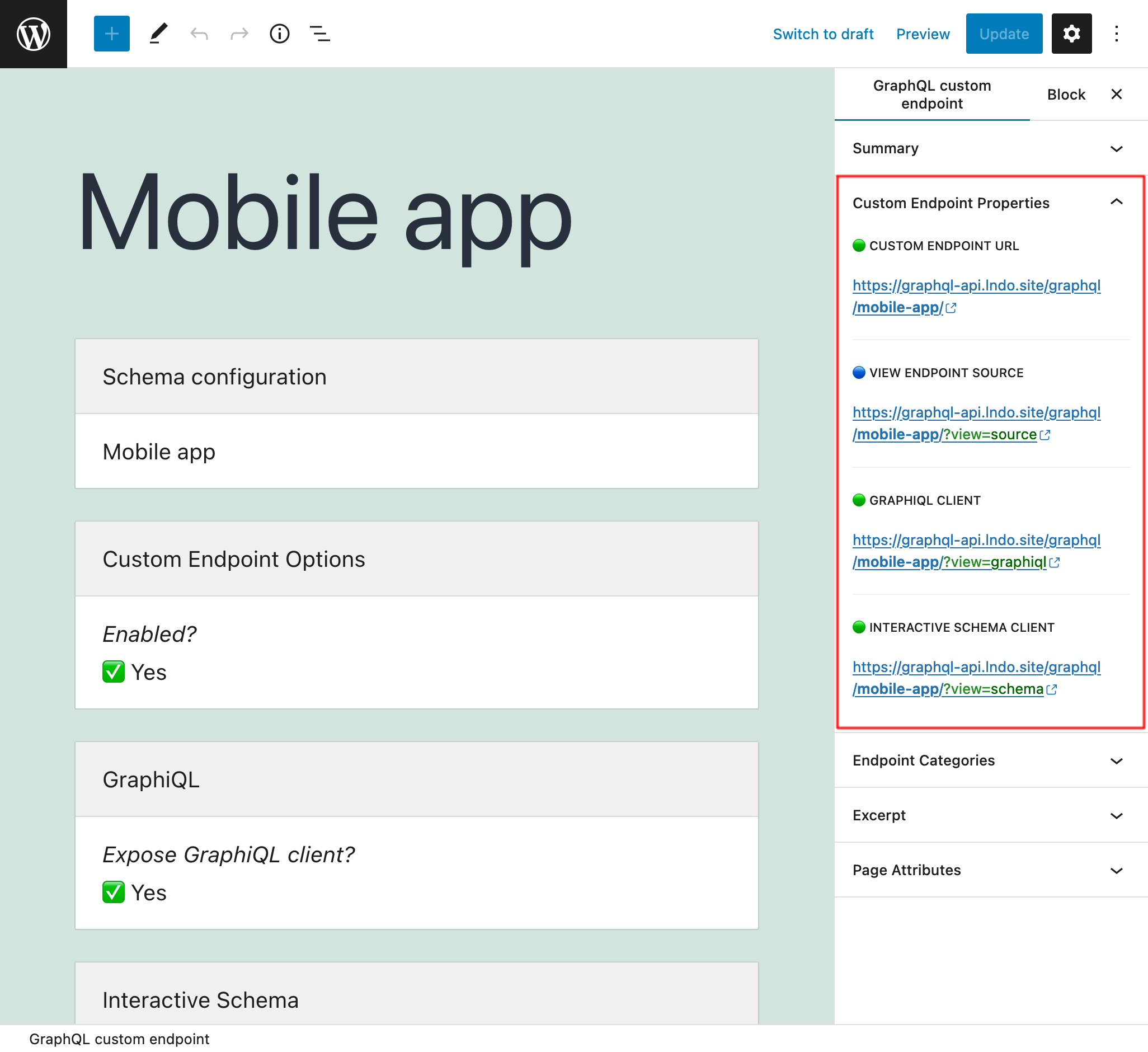Open the Settings gear icon
Viewport: 1148px width, 1052px height.
(x=1071, y=34)
